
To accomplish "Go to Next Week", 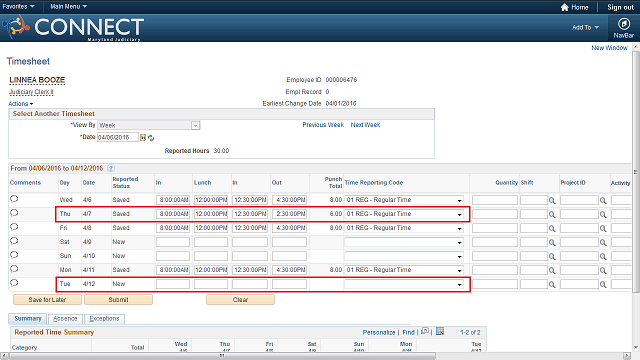I will point(365,125).
